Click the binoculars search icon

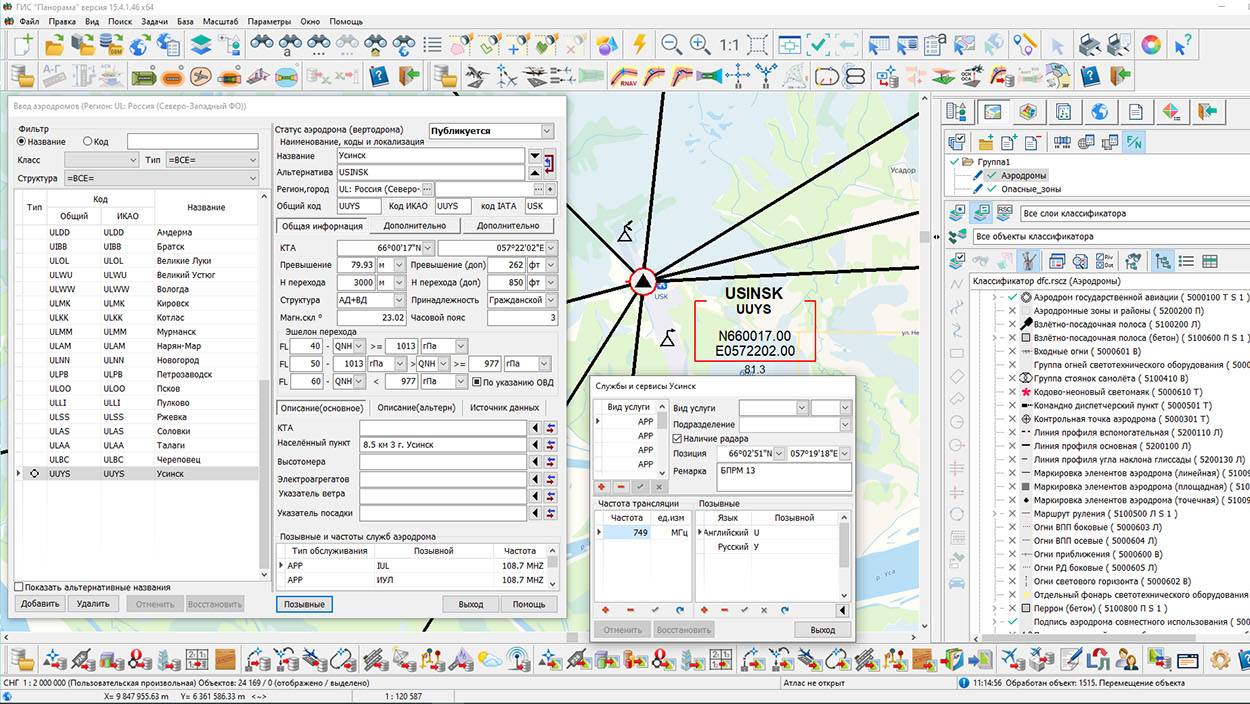tap(262, 44)
